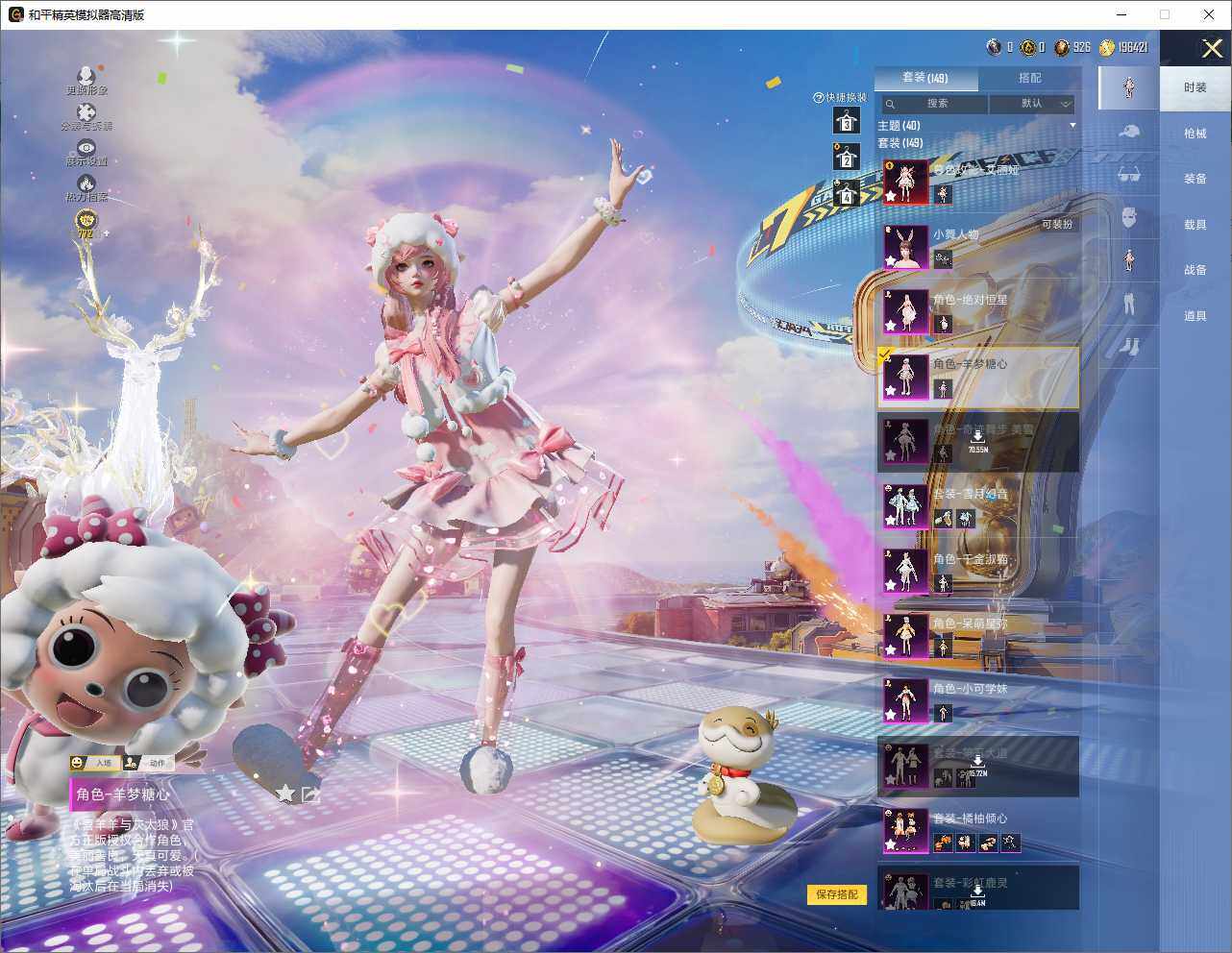Switch to the 套装(149) tab
The width and height of the screenshot is (1232, 953).
[925, 78]
